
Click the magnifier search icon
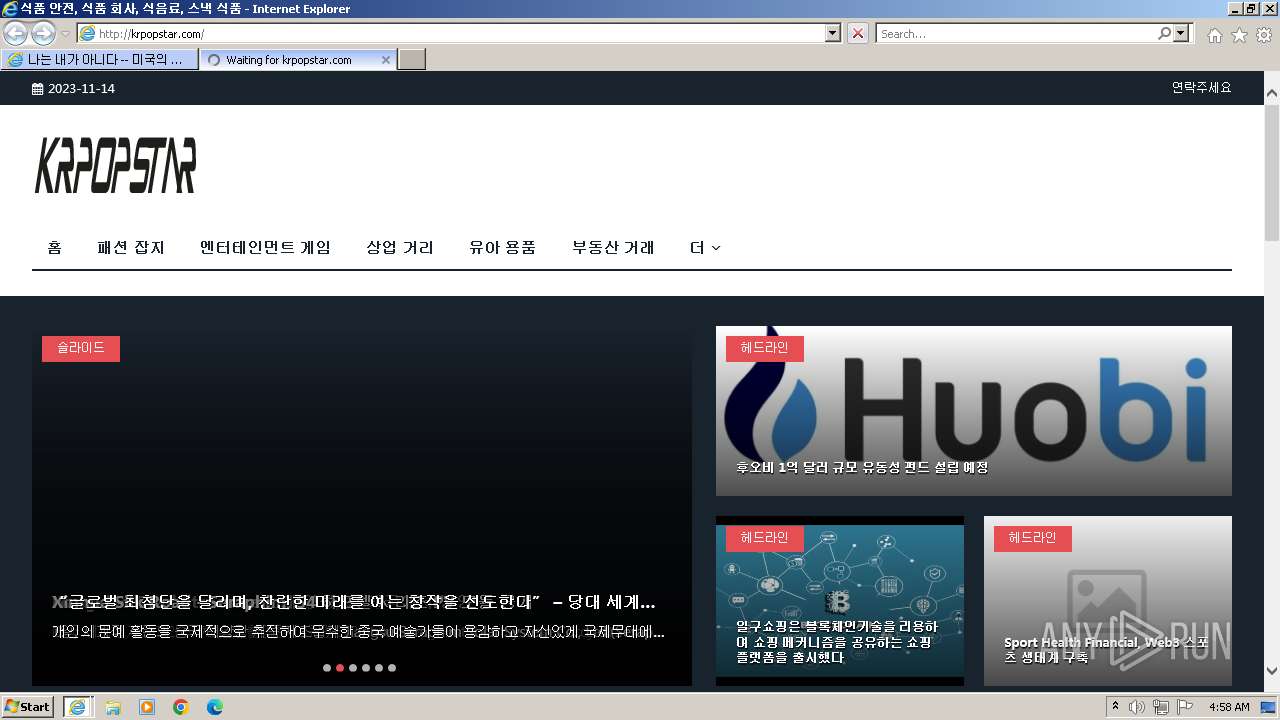click(1165, 34)
